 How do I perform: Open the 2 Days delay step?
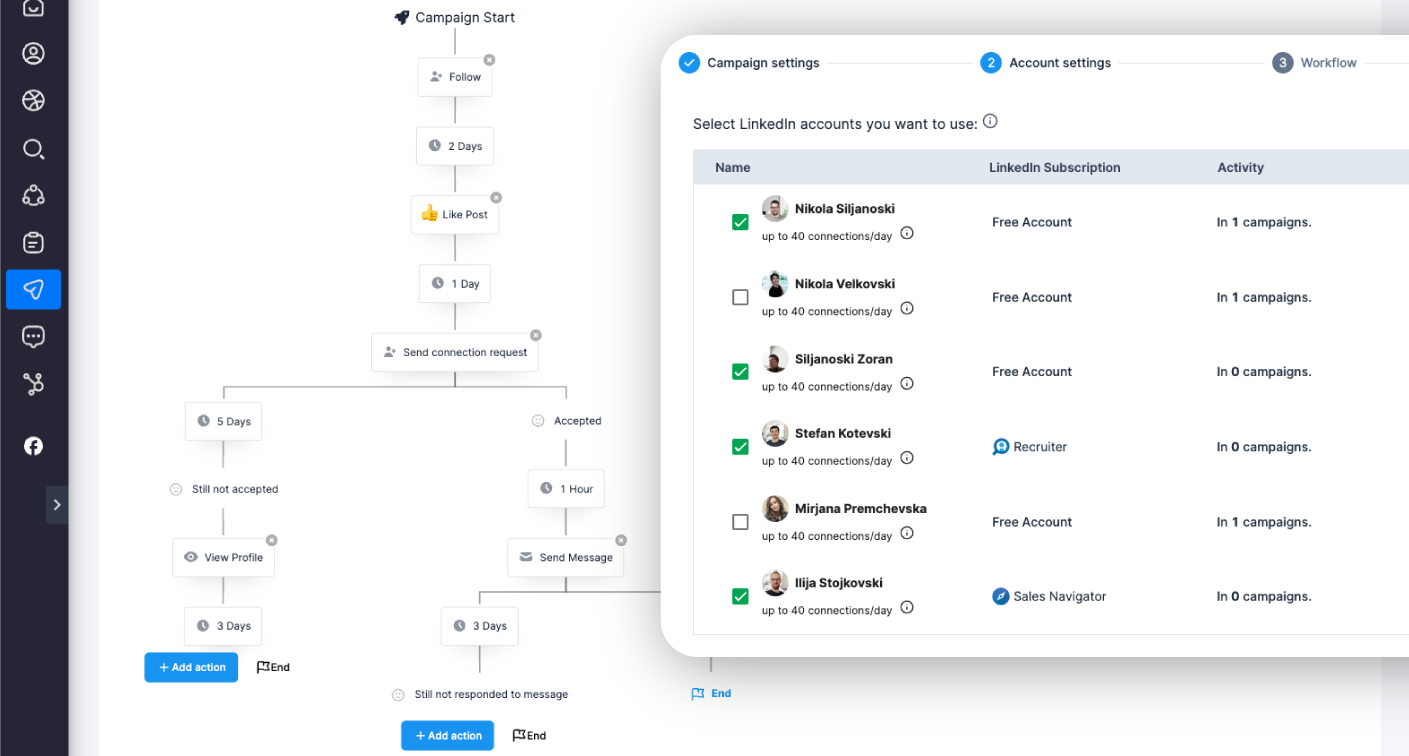(x=455, y=146)
